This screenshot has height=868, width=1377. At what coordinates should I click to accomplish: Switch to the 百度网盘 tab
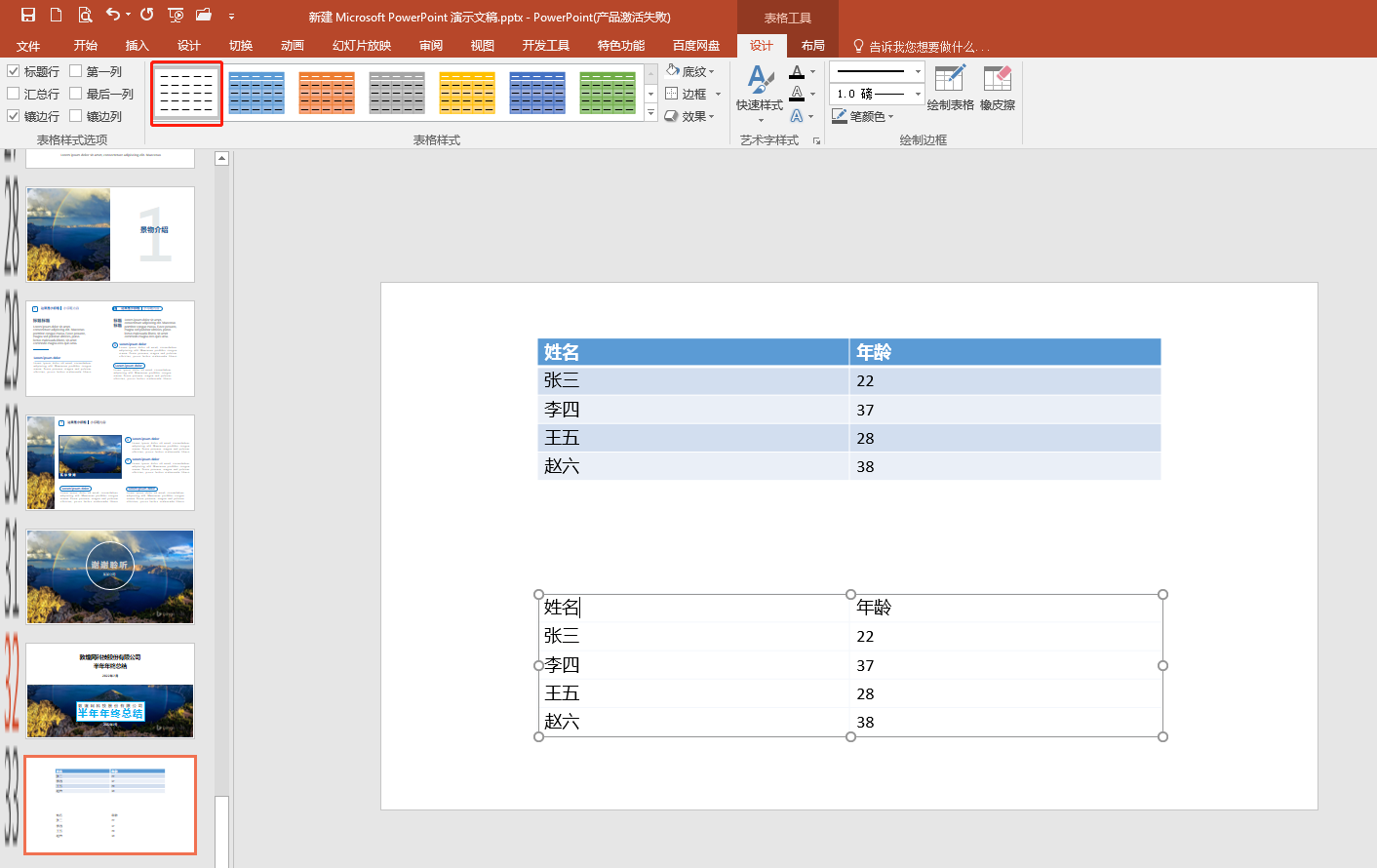696,46
